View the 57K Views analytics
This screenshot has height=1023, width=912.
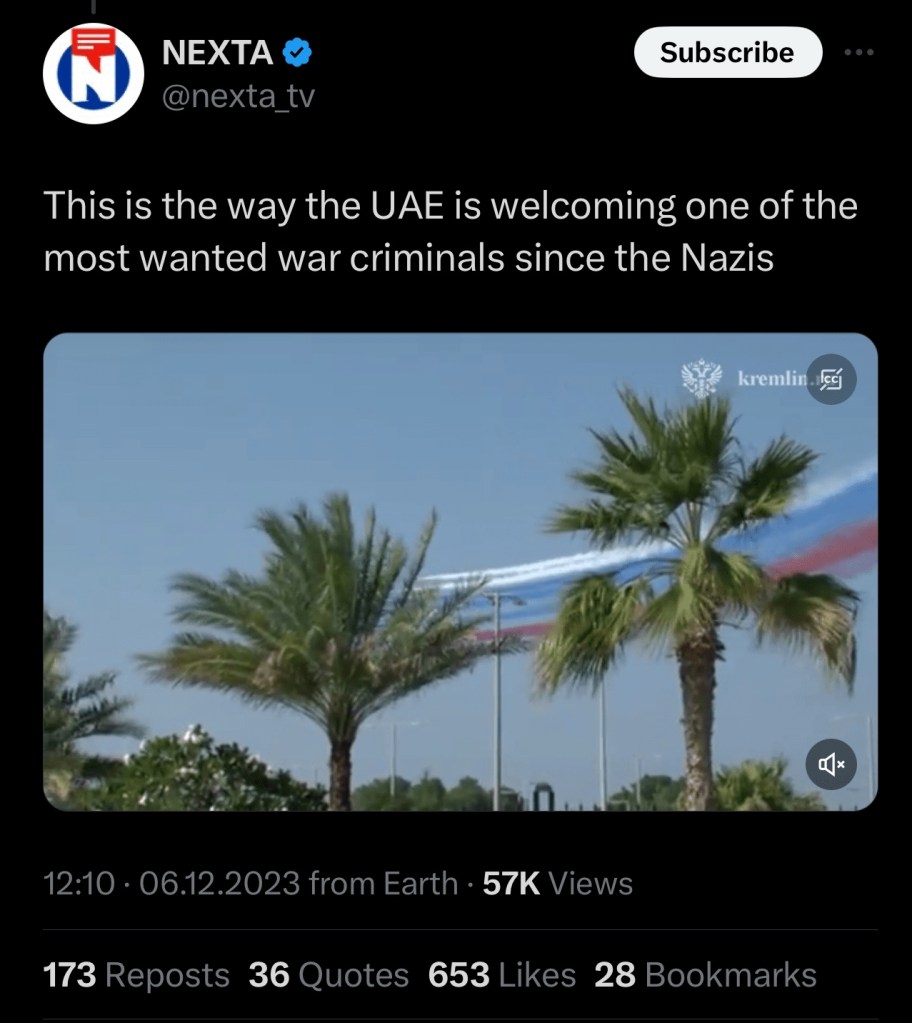557,884
